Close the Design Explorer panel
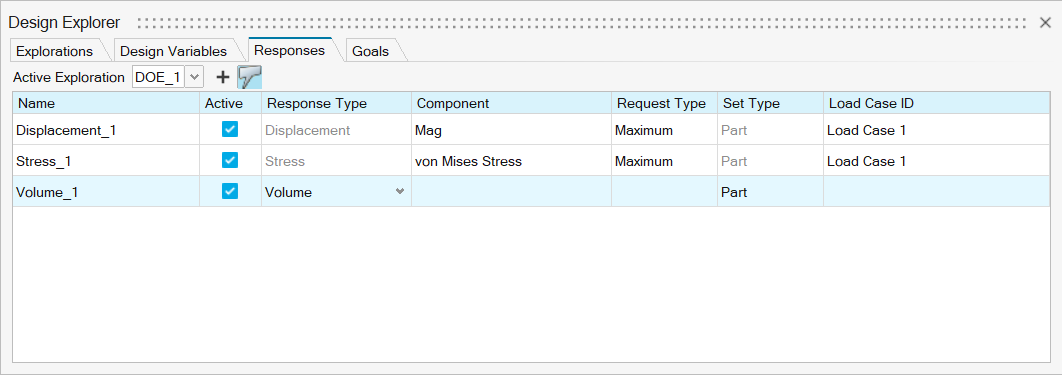This screenshot has height=375, width=1062. coord(1045,23)
